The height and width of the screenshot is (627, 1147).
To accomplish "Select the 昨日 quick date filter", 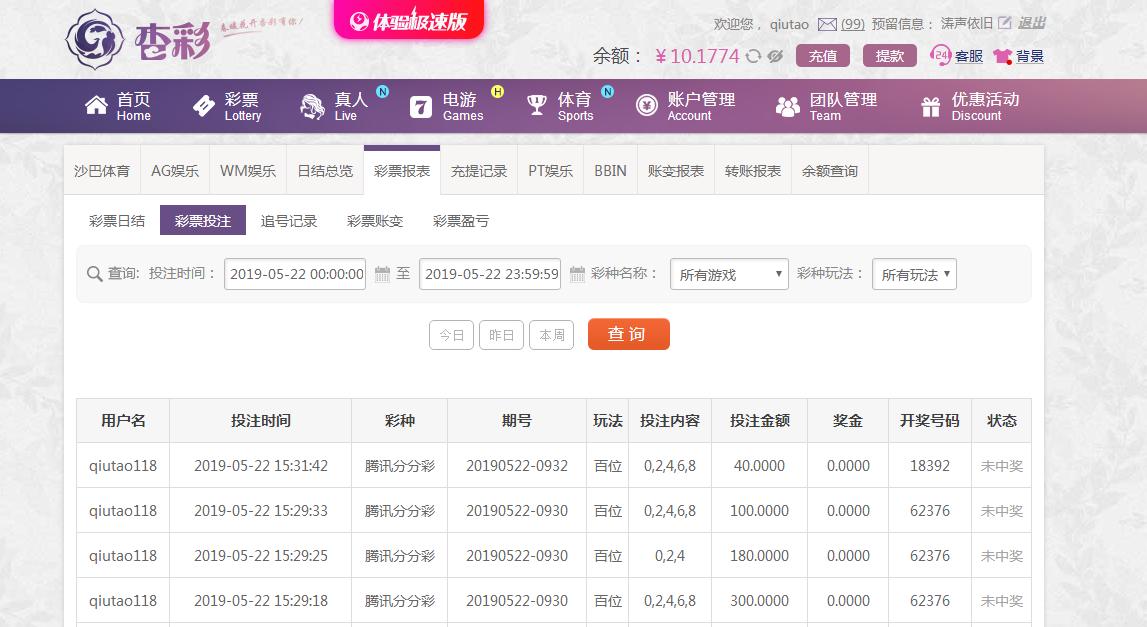I will pos(501,335).
